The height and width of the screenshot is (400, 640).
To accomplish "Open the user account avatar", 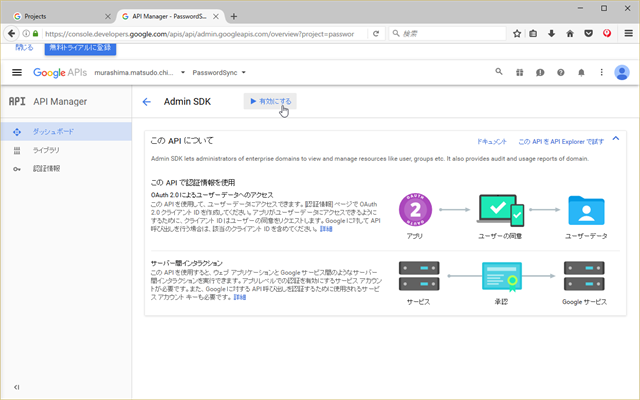I will [622, 73].
